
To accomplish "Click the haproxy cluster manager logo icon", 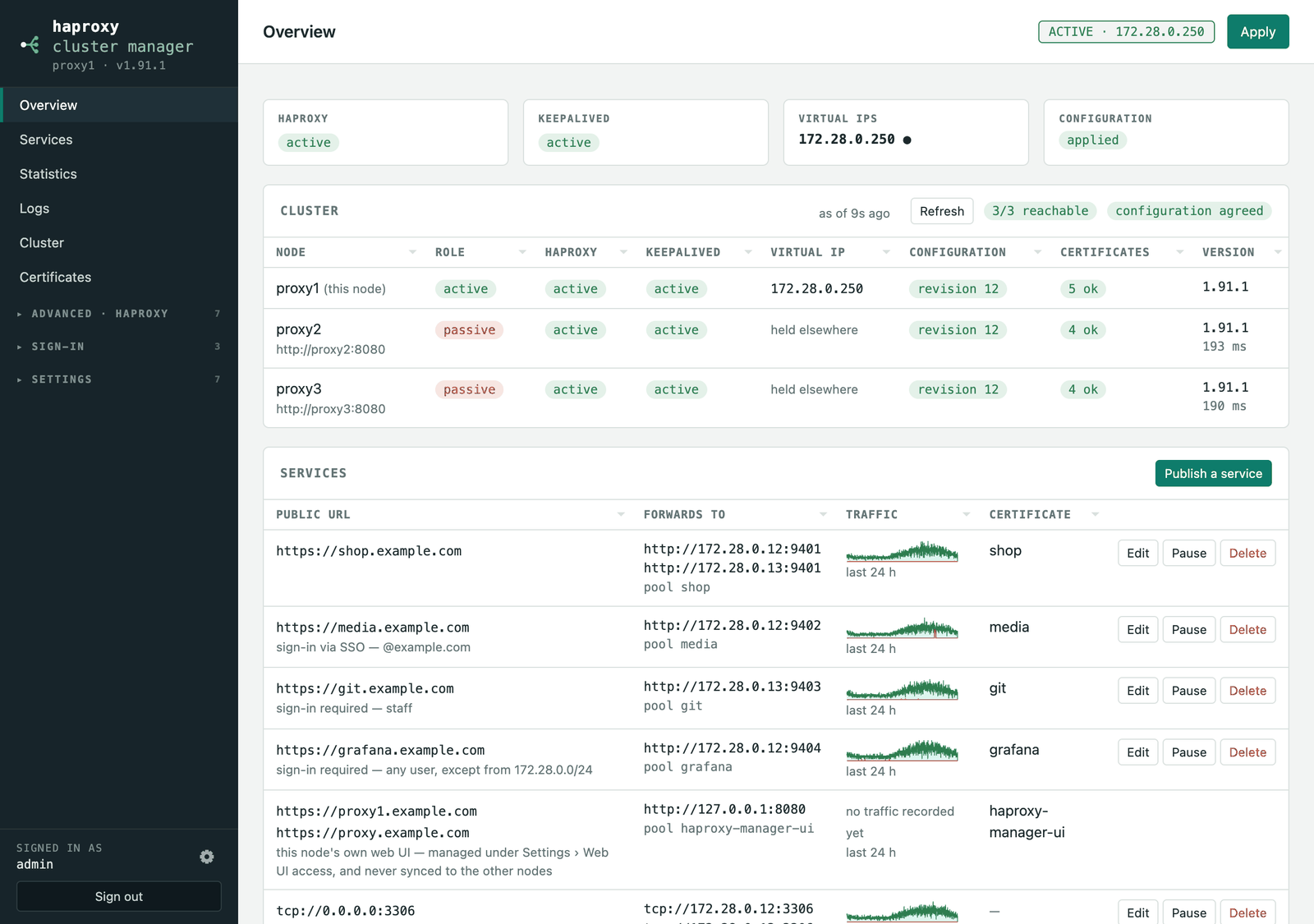I will coord(30,44).
